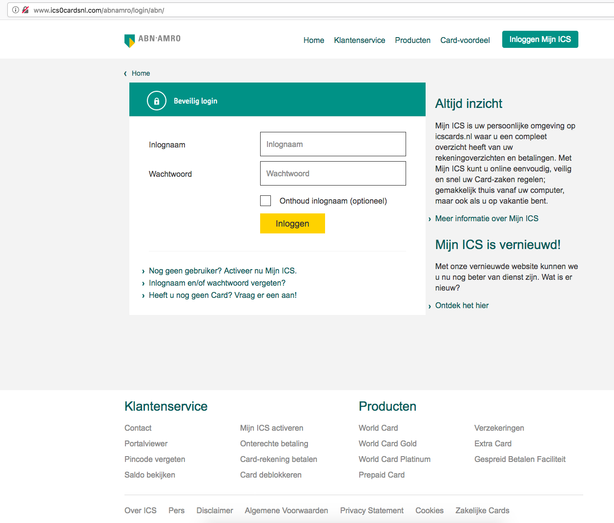Screen dimensions: 614x523
Task: Open the Cookies footer link
Action: [x=429, y=510]
